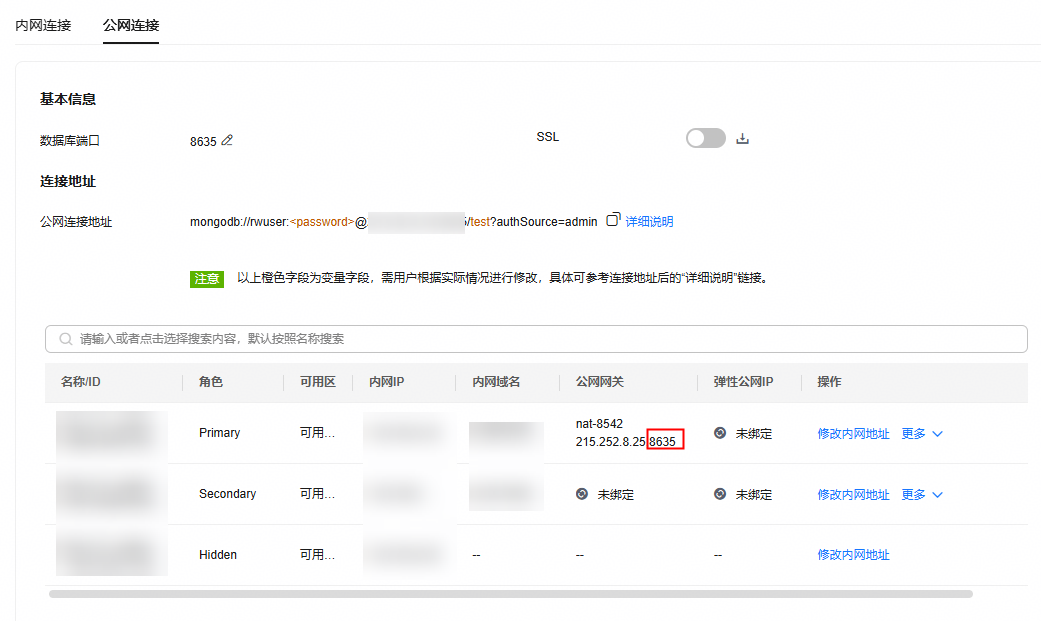Click the 基本信息 heading
This screenshot has width=1041, height=621.
click(x=68, y=99)
